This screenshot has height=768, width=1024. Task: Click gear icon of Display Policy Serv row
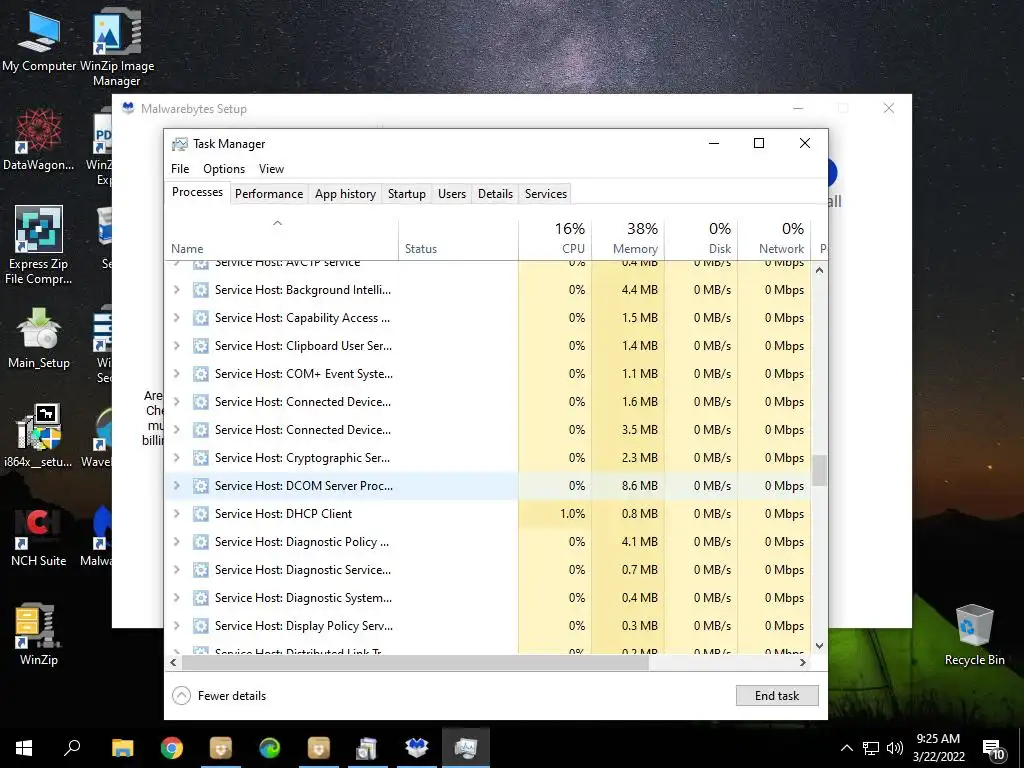[200, 626]
